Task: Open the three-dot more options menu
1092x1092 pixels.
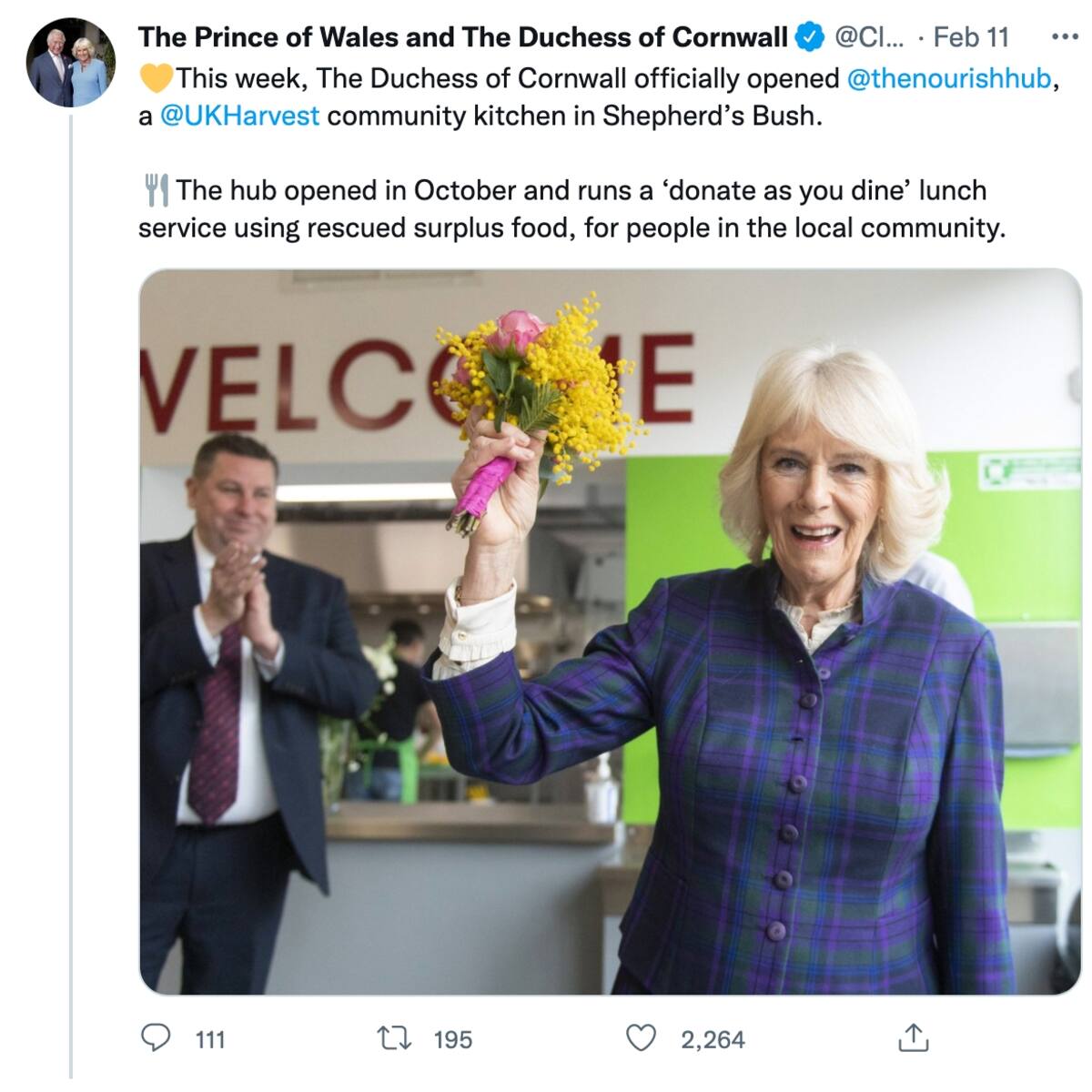Action: point(1064,37)
